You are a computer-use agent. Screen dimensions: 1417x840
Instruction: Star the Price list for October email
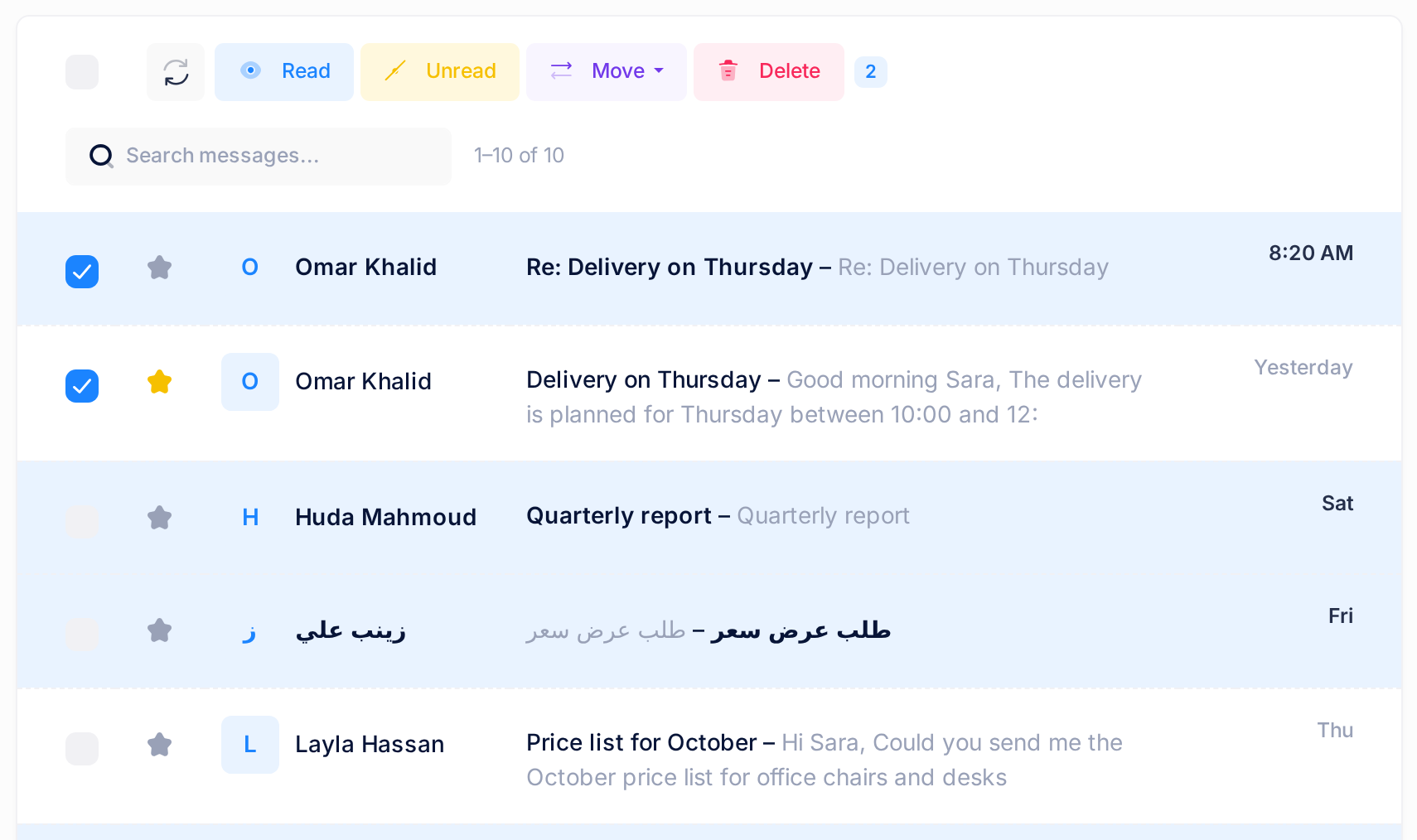pos(159,745)
